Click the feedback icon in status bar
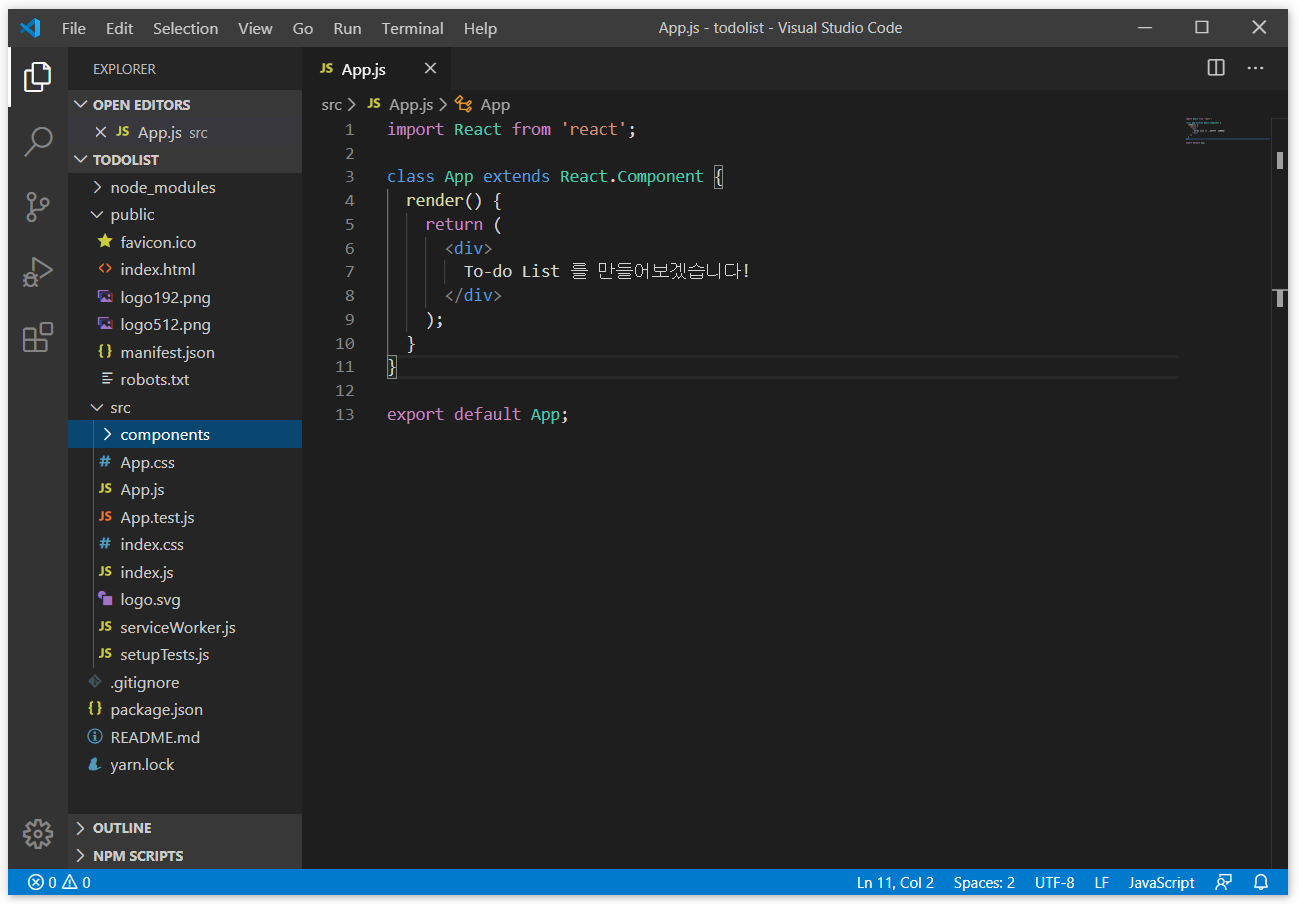Screen dimensions: 1299x904 pos(1223,883)
